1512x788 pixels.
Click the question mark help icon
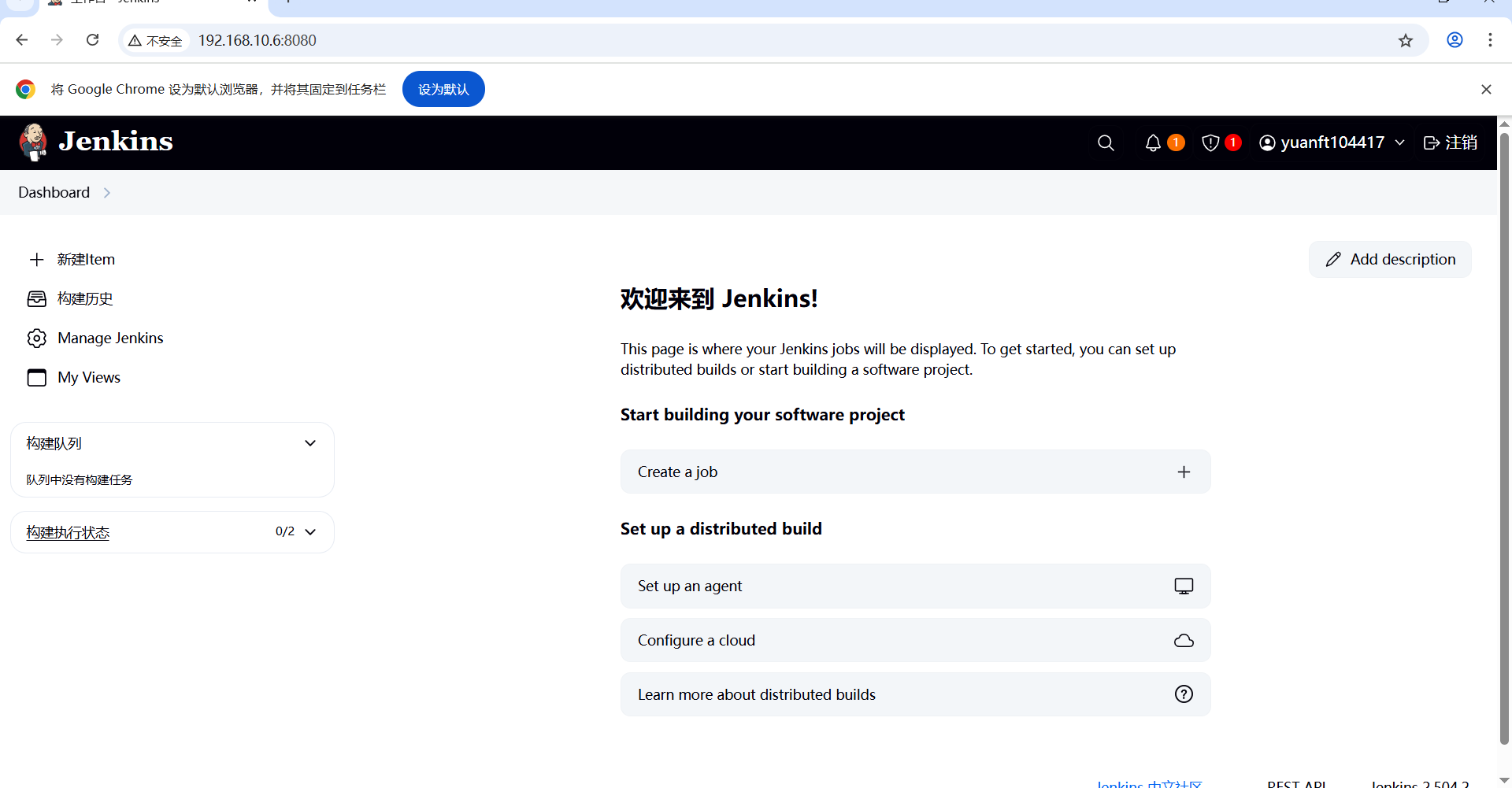(x=1184, y=694)
